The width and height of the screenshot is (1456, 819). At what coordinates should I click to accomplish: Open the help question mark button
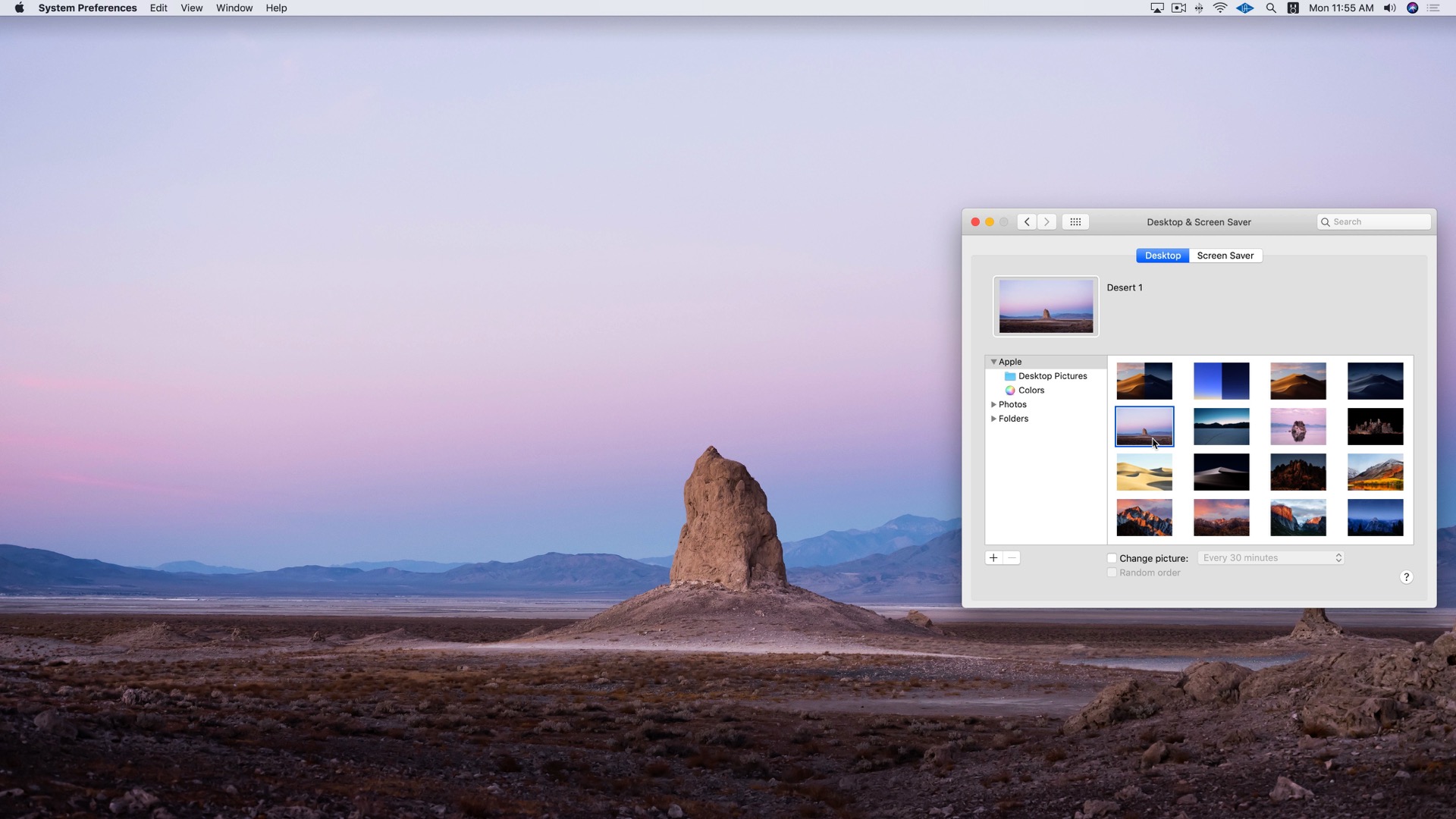[1406, 578]
